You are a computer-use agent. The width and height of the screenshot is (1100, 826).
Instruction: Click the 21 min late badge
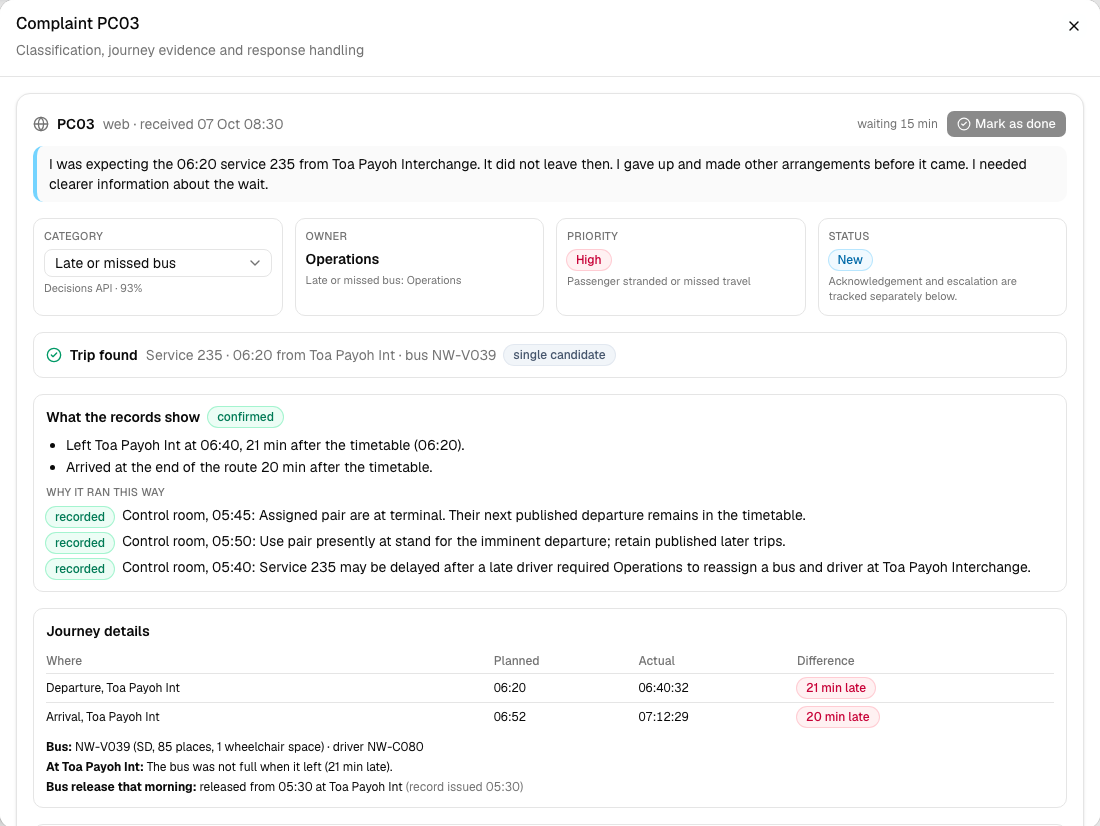point(836,688)
